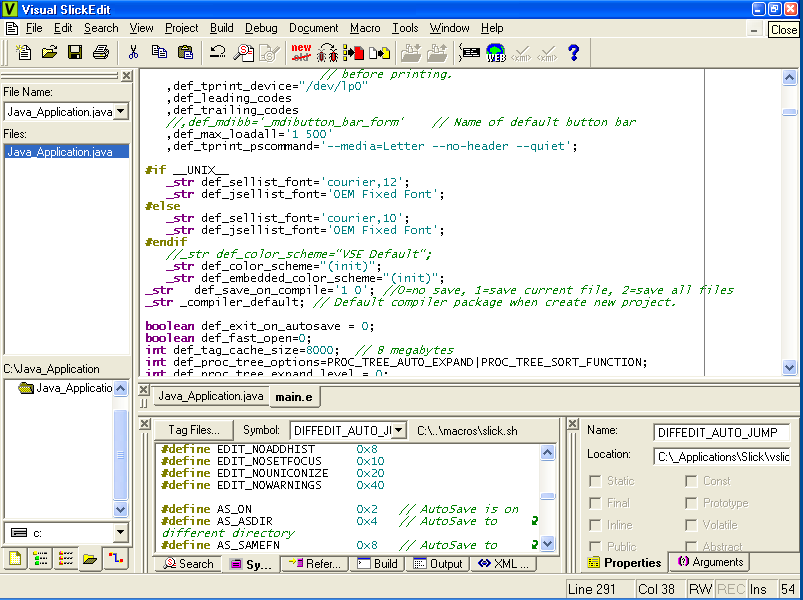Cut selection with the scissors icon
The width and height of the screenshot is (803, 600).
pyautogui.click(x=133, y=52)
